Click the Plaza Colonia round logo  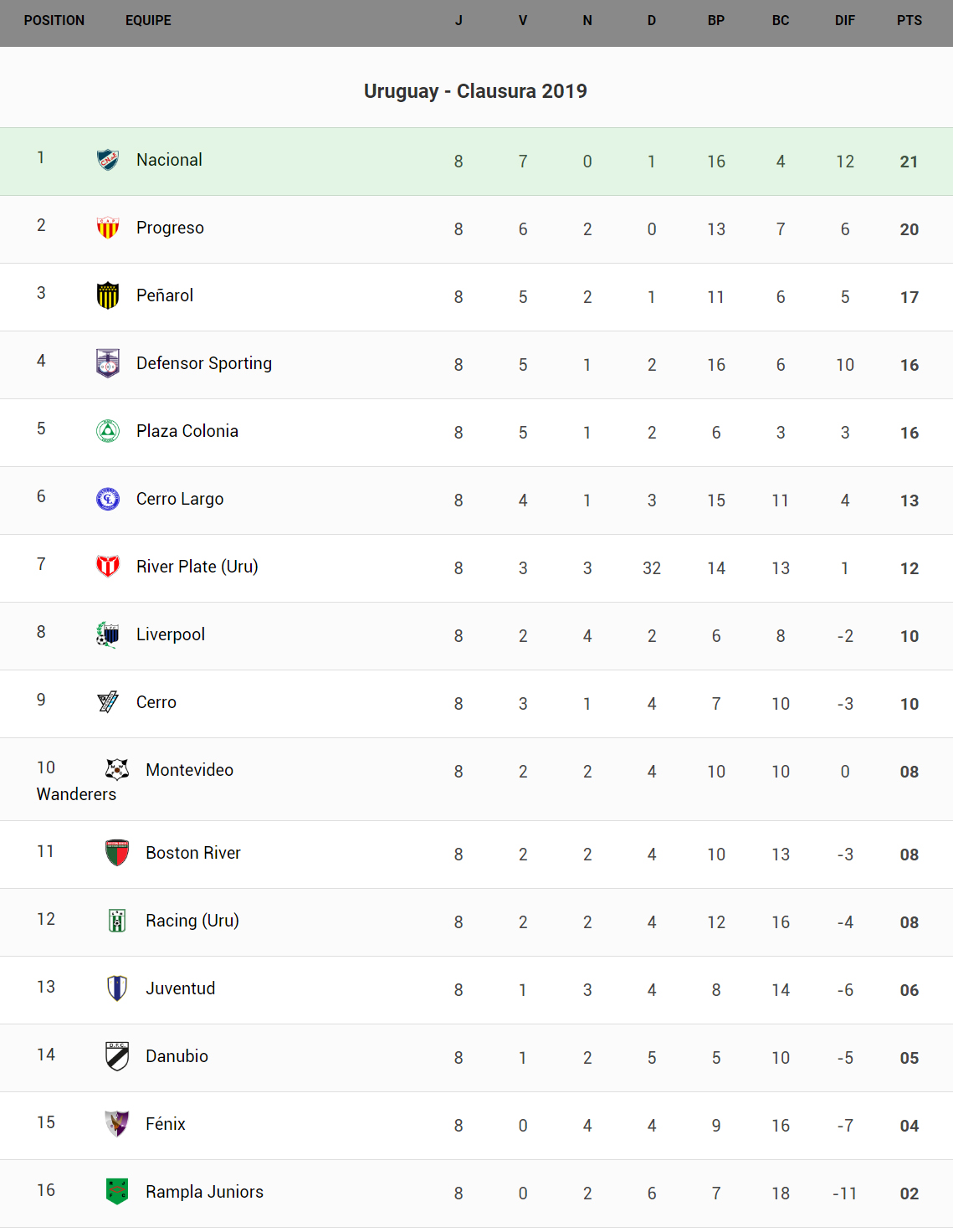pyautogui.click(x=108, y=431)
